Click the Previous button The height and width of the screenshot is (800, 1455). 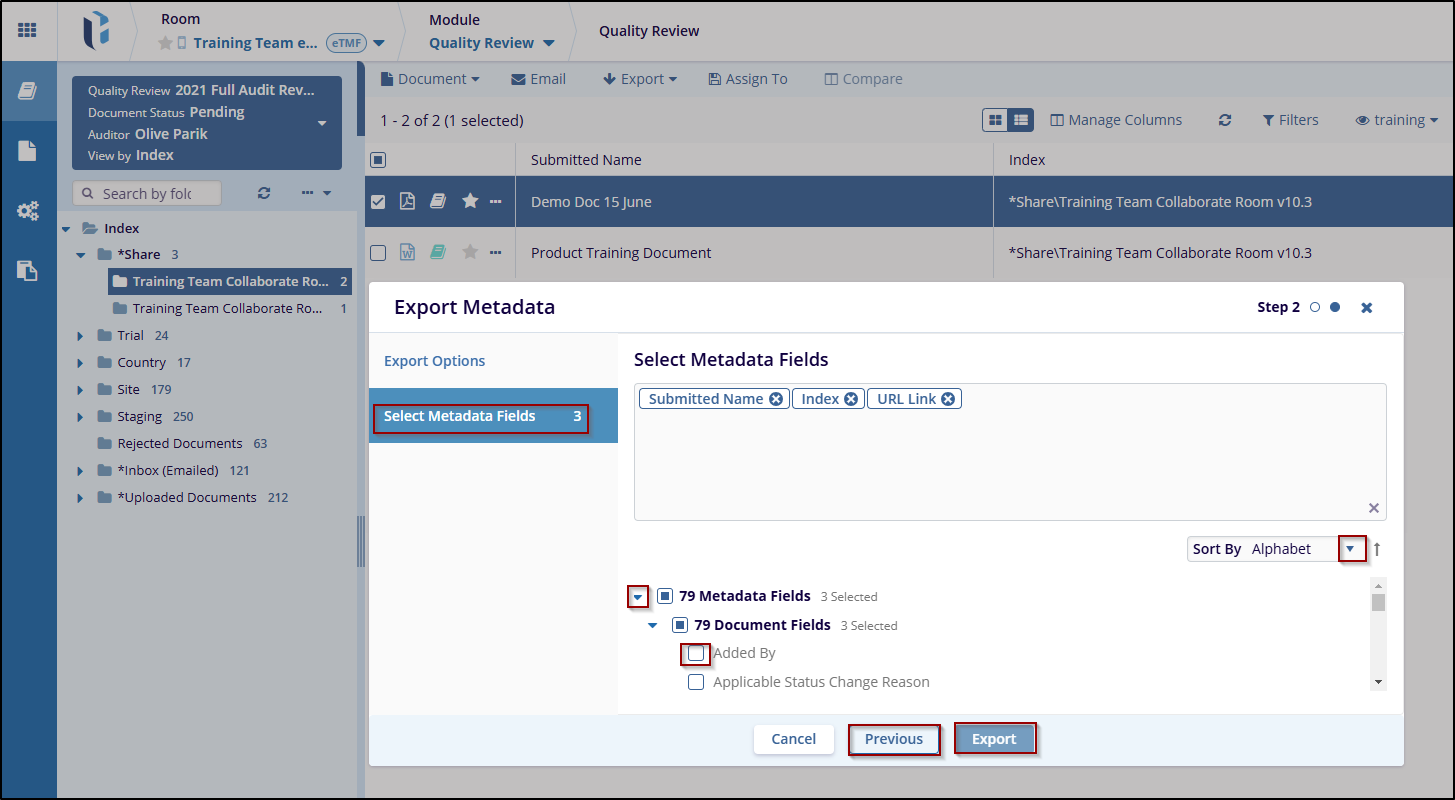pyautogui.click(x=893, y=739)
